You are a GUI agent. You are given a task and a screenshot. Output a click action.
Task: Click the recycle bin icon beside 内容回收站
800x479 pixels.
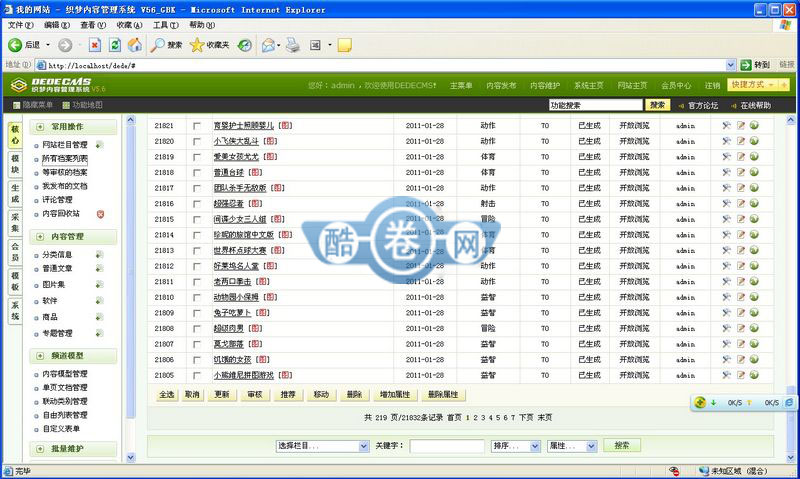point(101,214)
